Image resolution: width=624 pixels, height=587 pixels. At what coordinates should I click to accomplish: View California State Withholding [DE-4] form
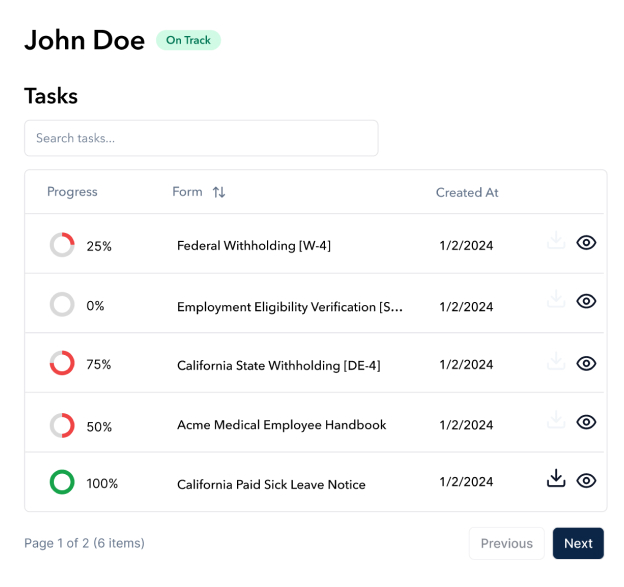586,363
